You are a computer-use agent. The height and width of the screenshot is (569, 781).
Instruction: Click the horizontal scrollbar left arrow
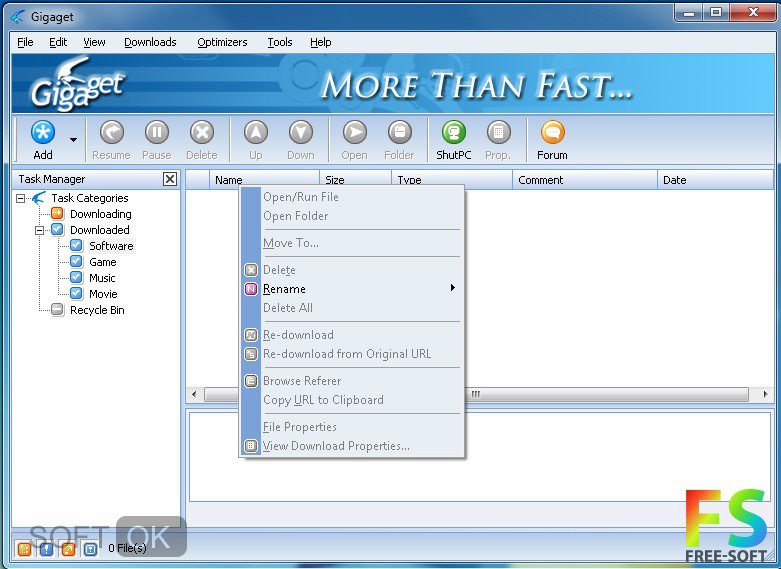click(194, 395)
